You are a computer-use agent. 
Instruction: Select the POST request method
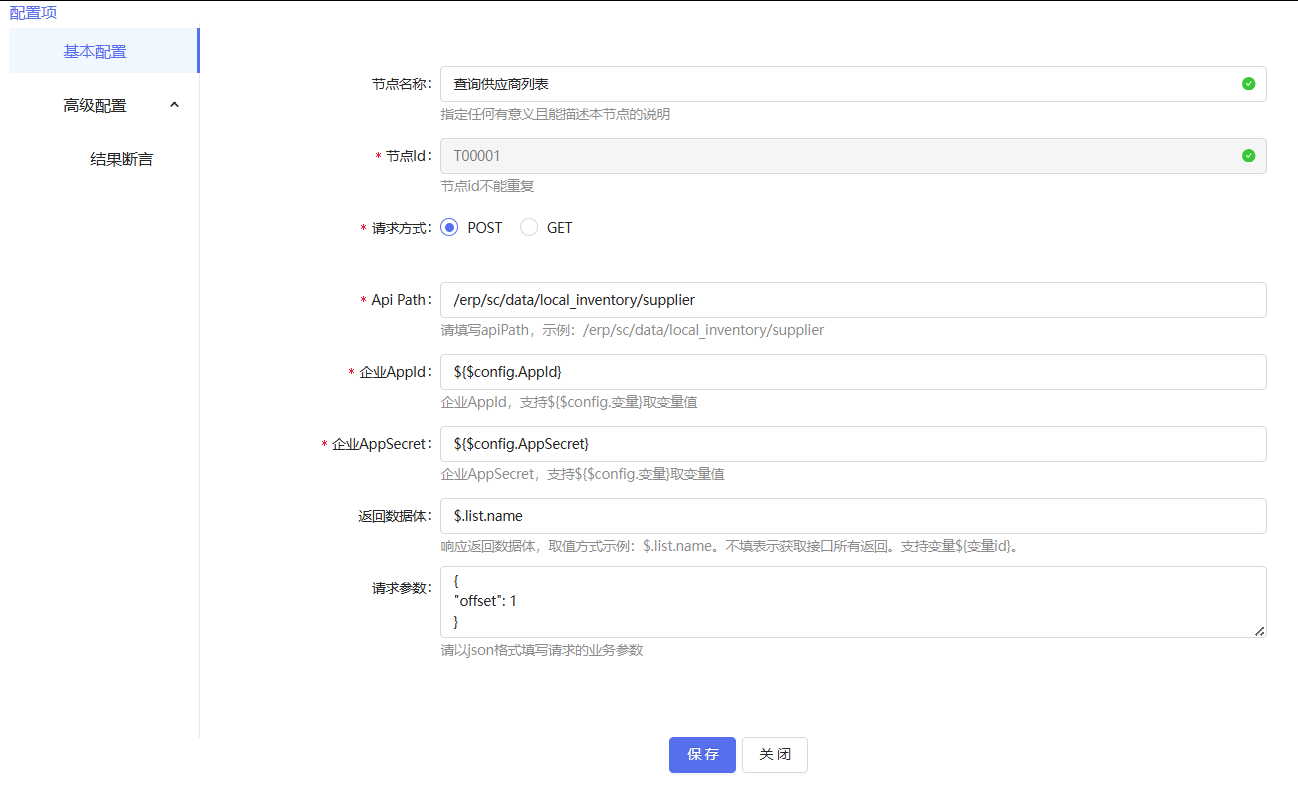[x=449, y=227]
